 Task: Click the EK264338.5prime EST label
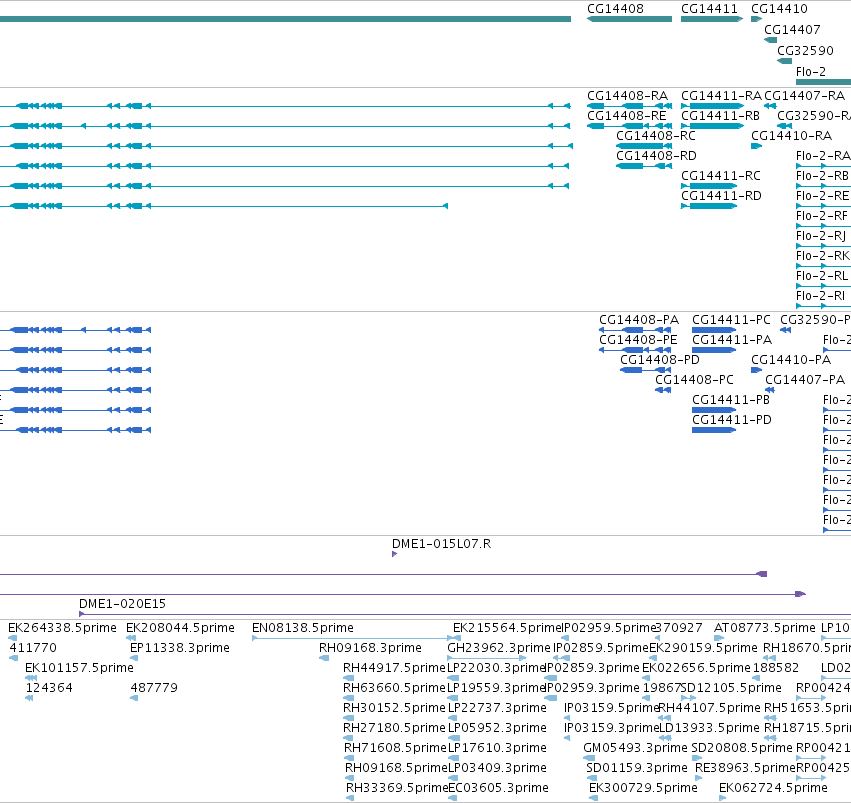click(62, 628)
